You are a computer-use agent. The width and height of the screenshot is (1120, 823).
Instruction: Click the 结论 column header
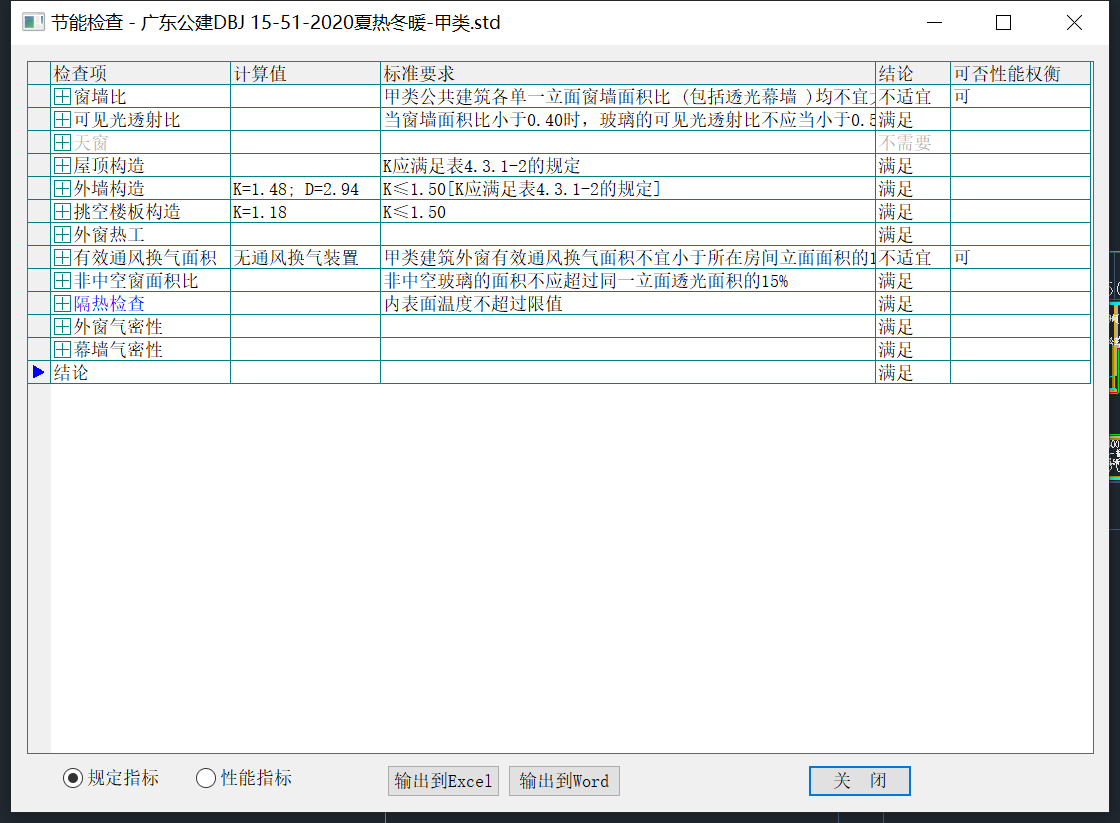(x=912, y=73)
